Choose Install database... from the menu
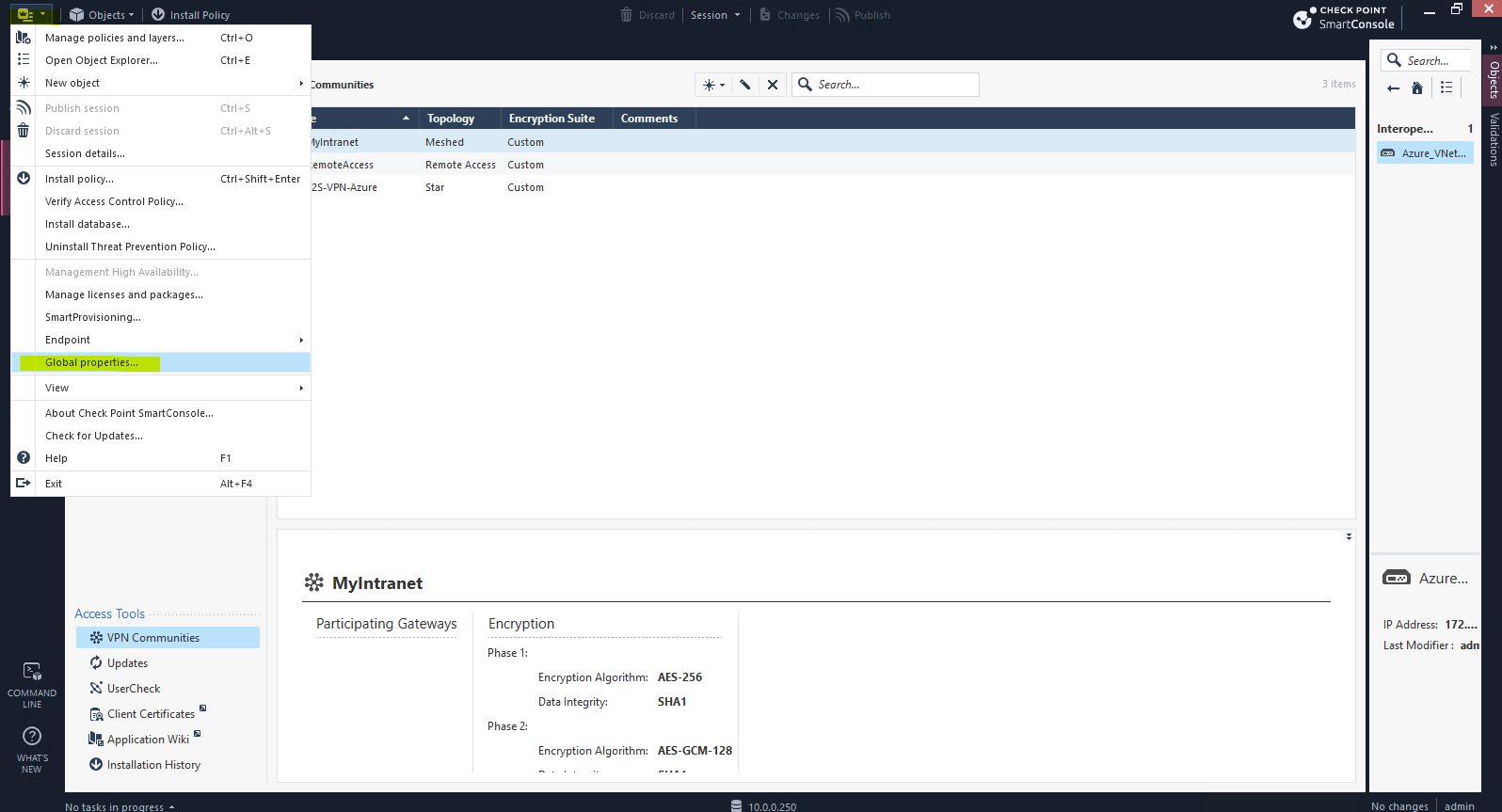1502x812 pixels. (161, 224)
